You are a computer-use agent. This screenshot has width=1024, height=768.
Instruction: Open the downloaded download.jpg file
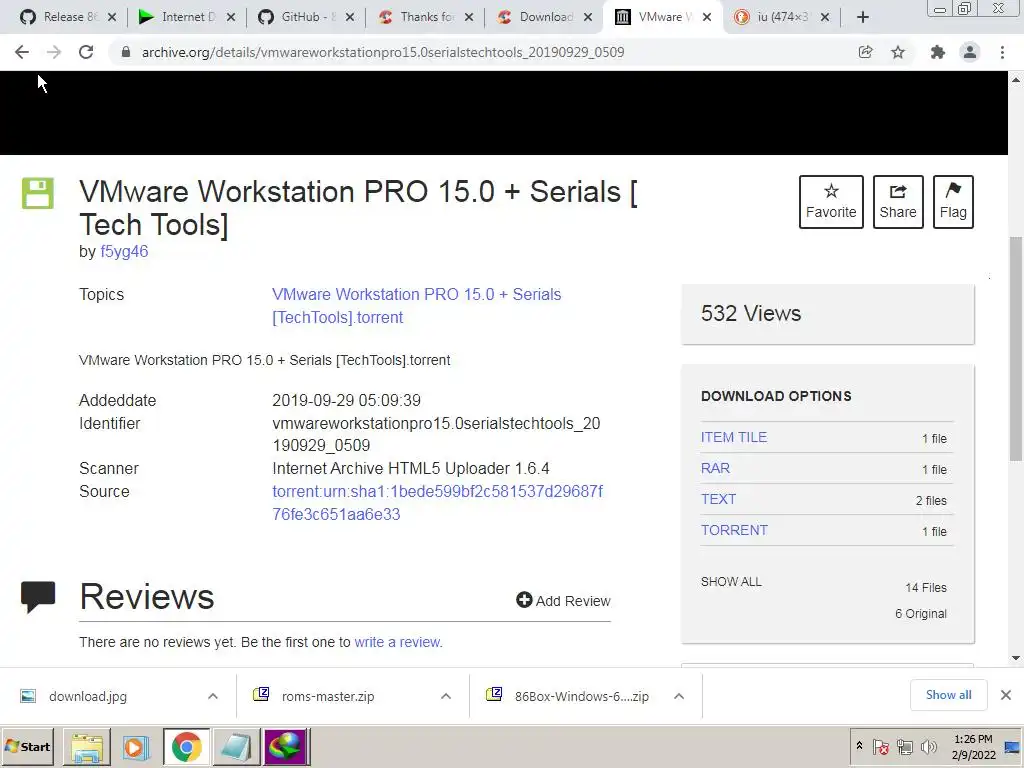tap(88, 696)
